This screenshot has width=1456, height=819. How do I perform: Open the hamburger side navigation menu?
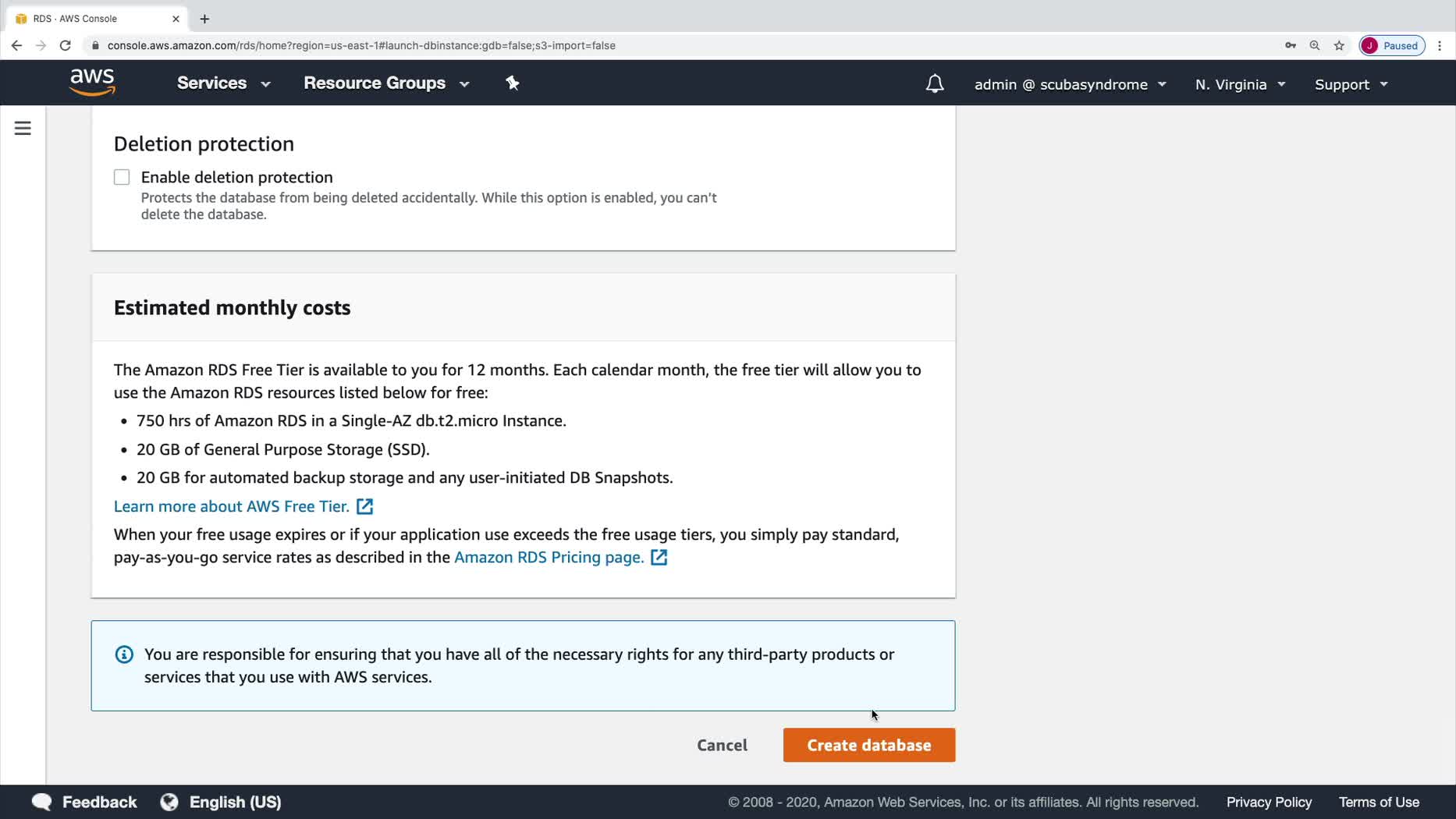23,128
